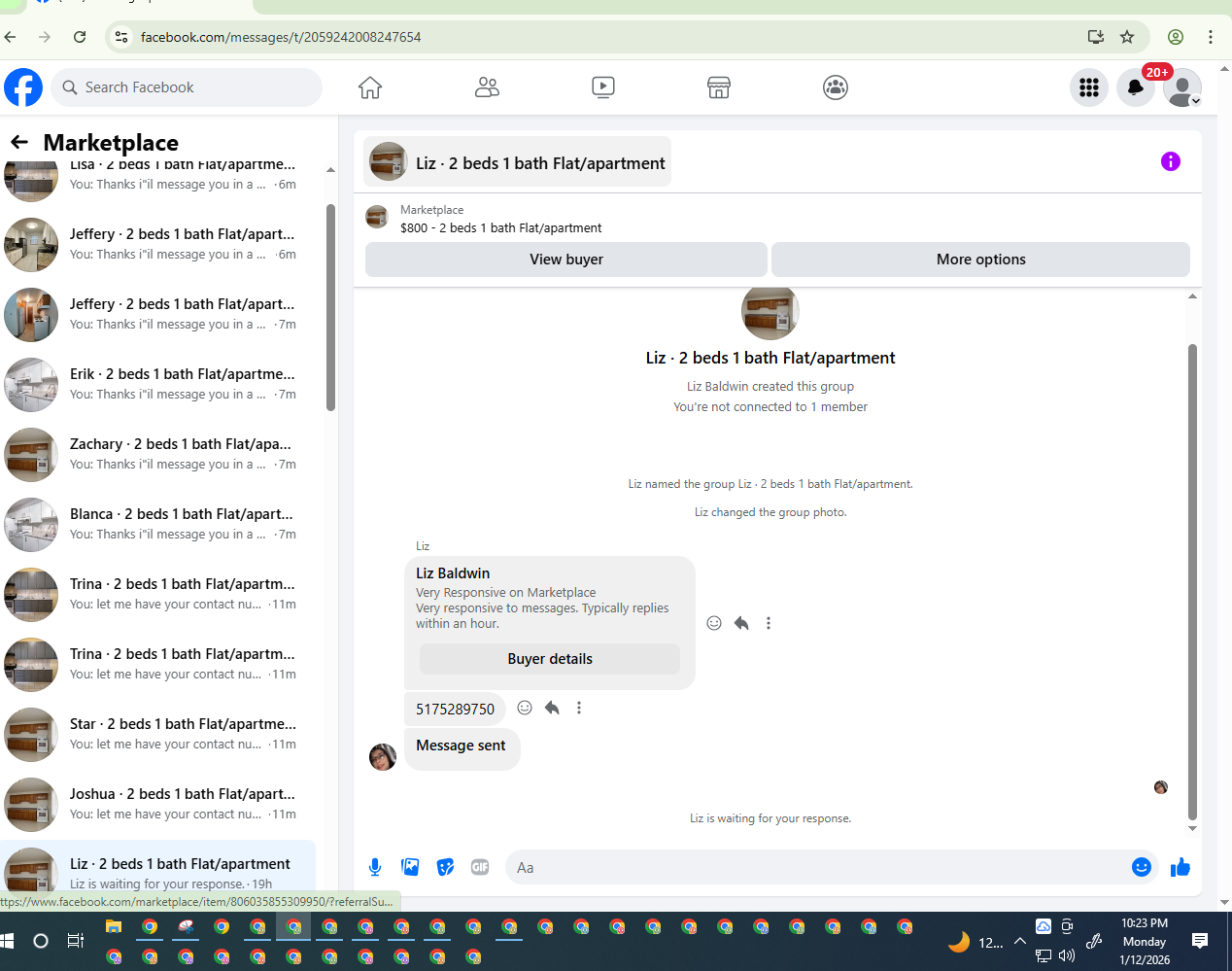Open more options for 5175289750 message
Screen dimensions: 1232x971
pyautogui.click(x=579, y=708)
